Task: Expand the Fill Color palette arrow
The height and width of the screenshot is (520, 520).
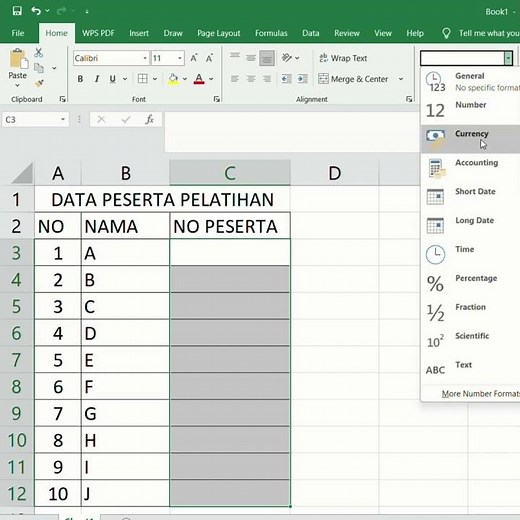Action: tap(185, 79)
